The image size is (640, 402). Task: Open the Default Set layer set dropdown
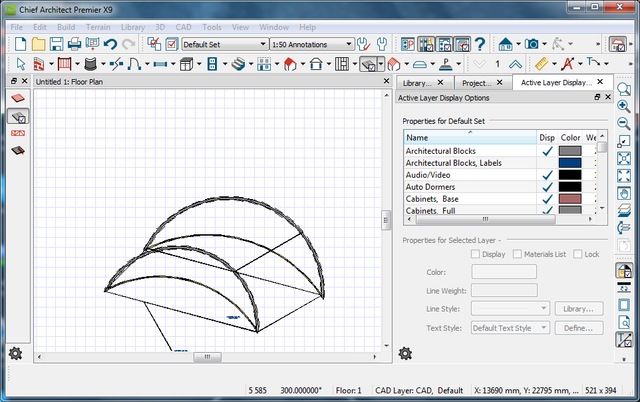[224, 44]
